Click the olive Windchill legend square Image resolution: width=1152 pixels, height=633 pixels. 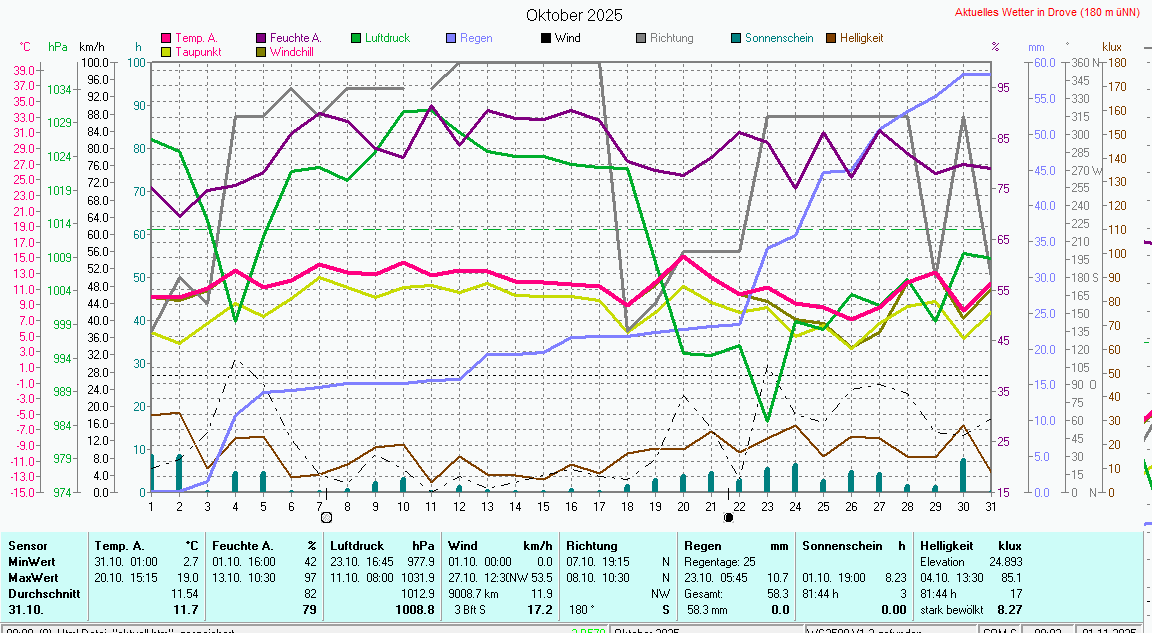click(262, 51)
